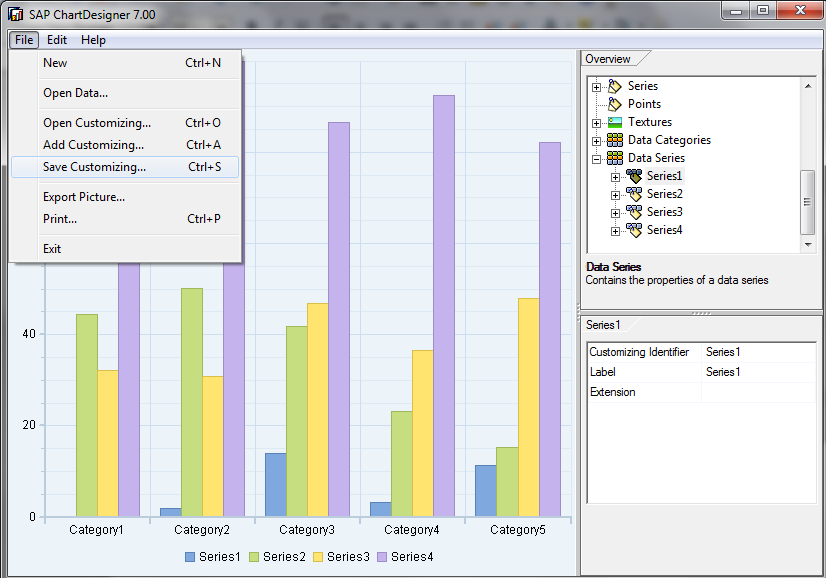Click the Textures landscape icon
This screenshot has height=578, width=826.
615,122
